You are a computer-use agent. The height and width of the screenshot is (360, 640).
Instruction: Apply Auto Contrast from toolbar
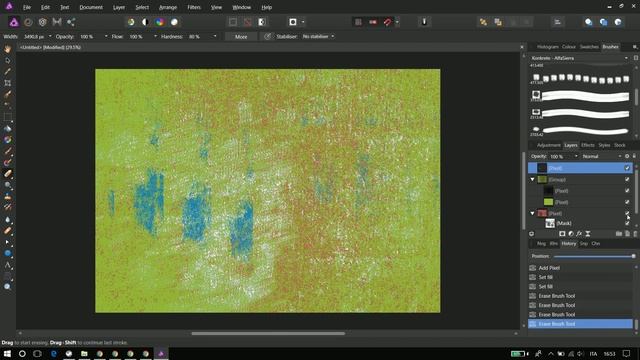[x=145, y=22]
